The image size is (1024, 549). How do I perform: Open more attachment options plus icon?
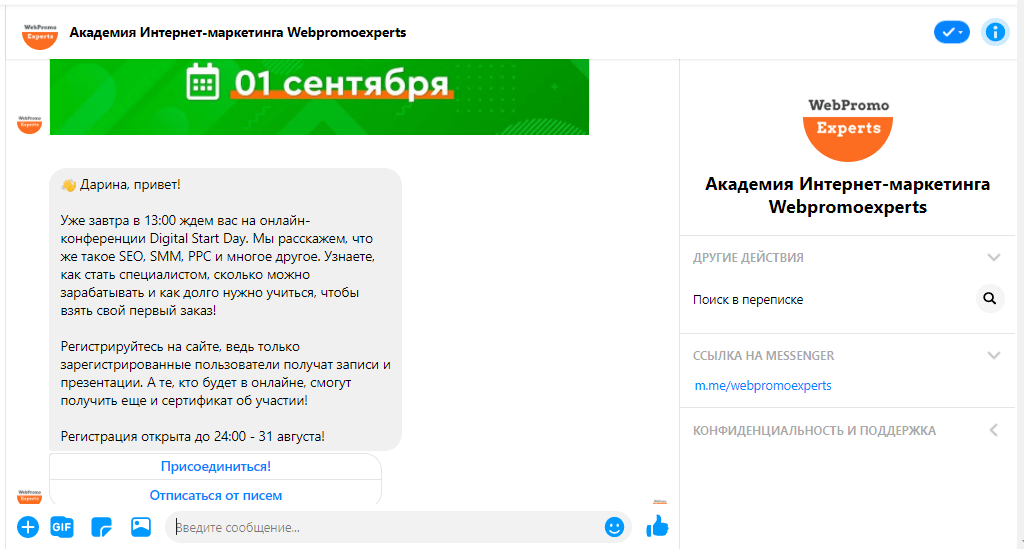pyautogui.click(x=27, y=527)
